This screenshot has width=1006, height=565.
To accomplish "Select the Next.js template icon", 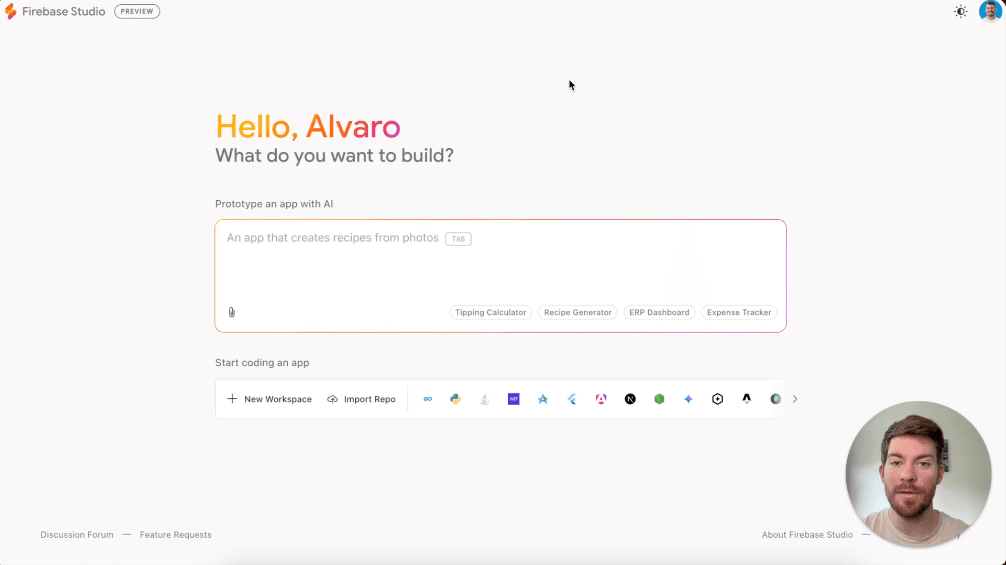I will (x=630, y=399).
